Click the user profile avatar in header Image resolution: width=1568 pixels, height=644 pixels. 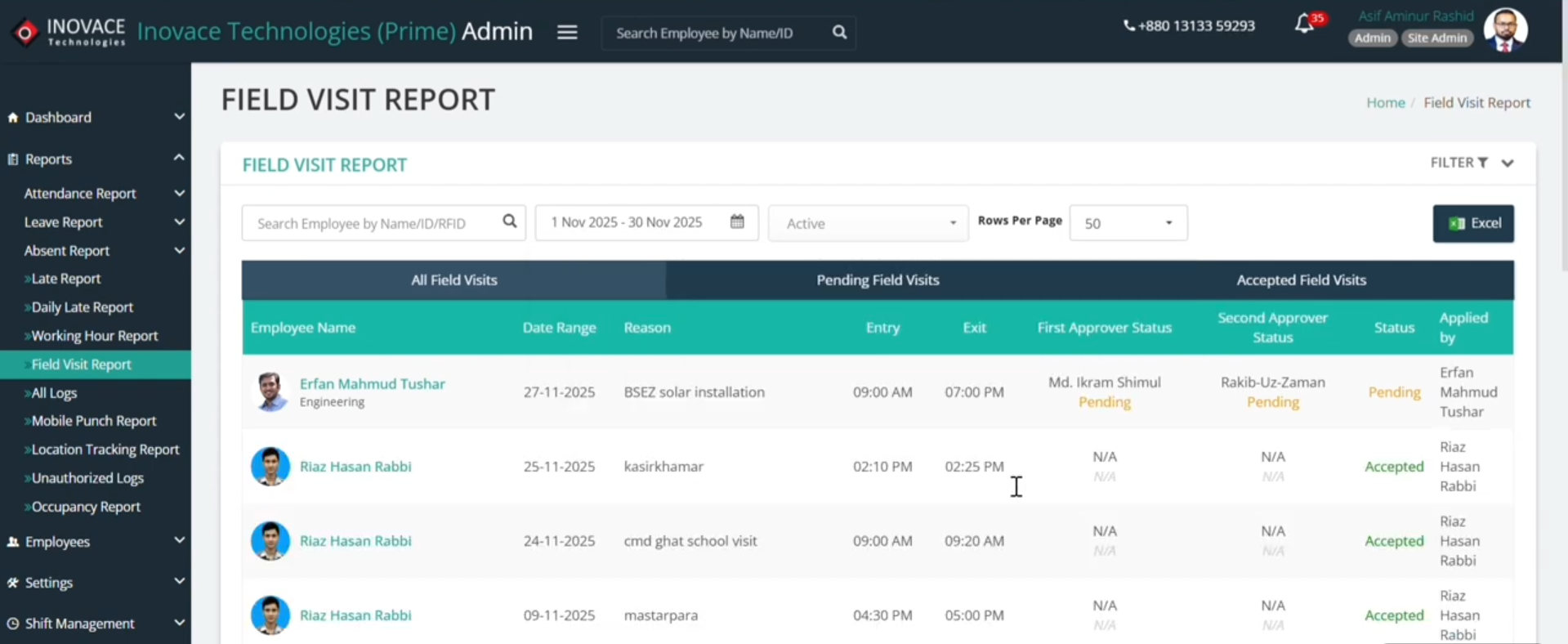click(1505, 30)
